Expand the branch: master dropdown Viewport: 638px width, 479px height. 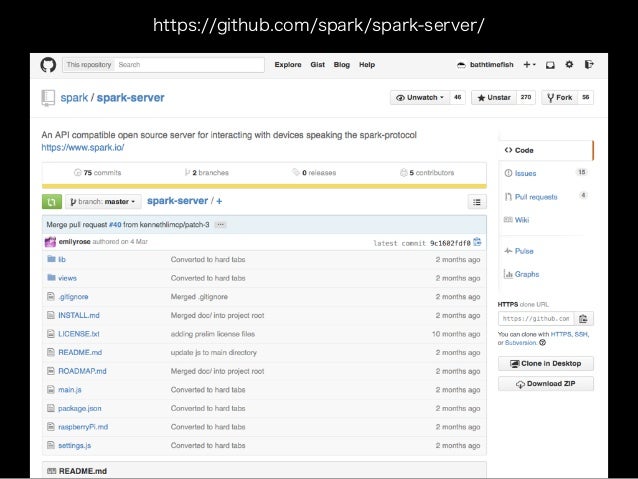tap(103, 201)
